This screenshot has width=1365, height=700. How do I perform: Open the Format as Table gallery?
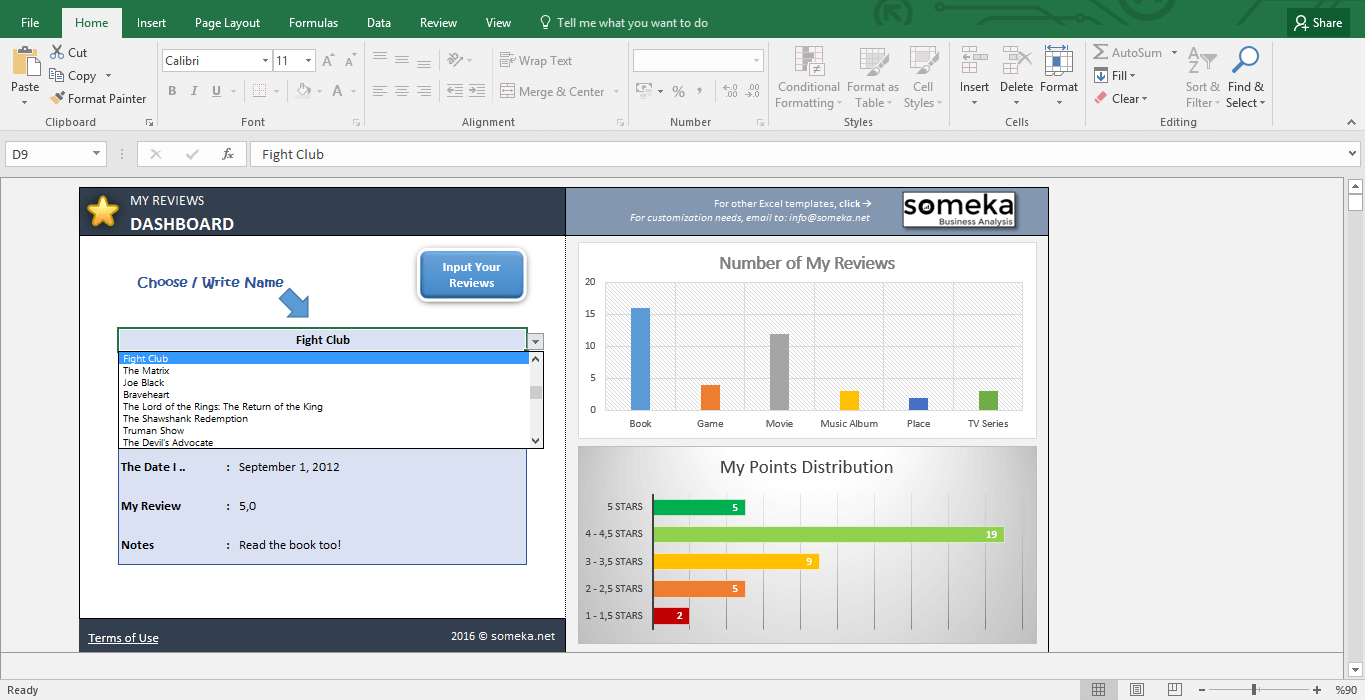[x=873, y=78]
